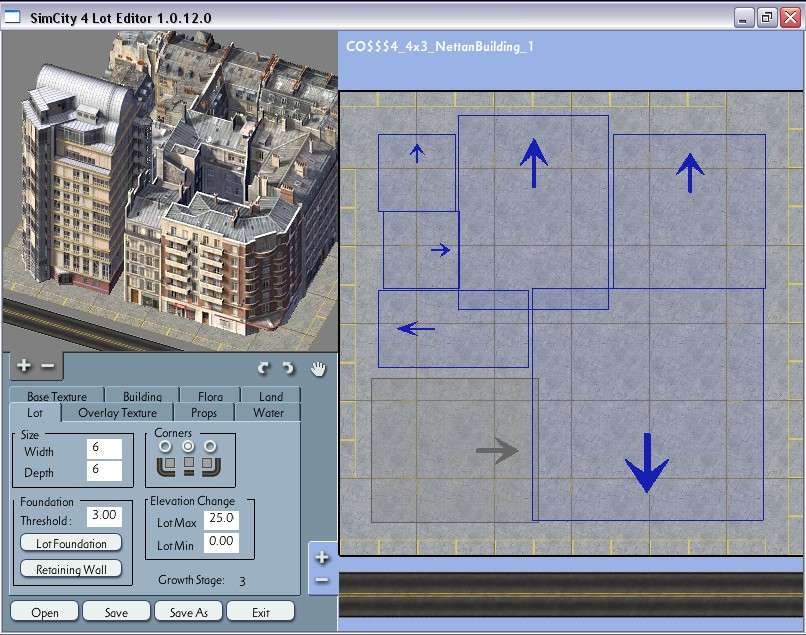806x635 pixels.
Task: Click the 3D building preview
Action: point(170,191)
